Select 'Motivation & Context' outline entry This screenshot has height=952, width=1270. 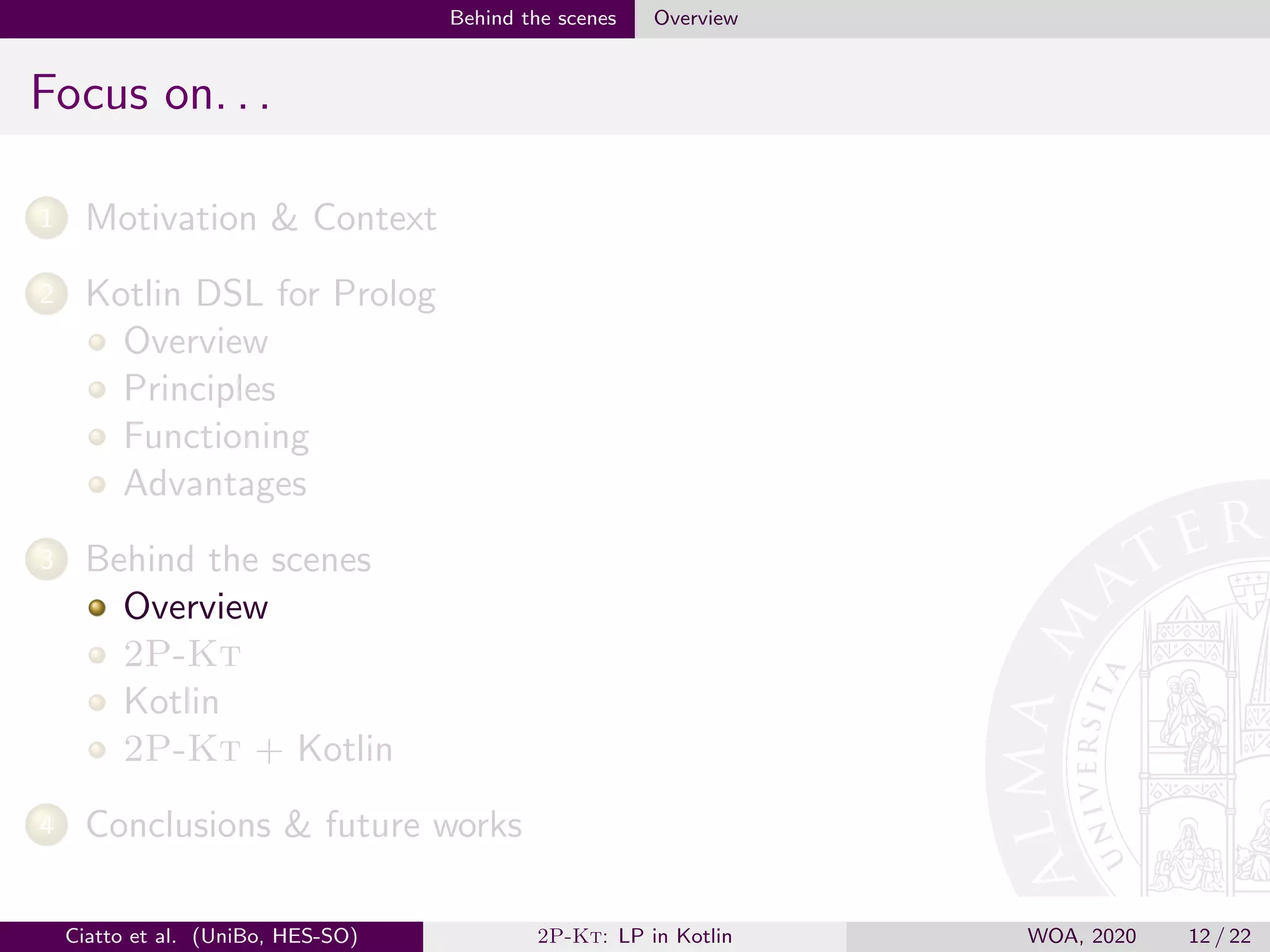pyautogui.click(x=261, y=218)
